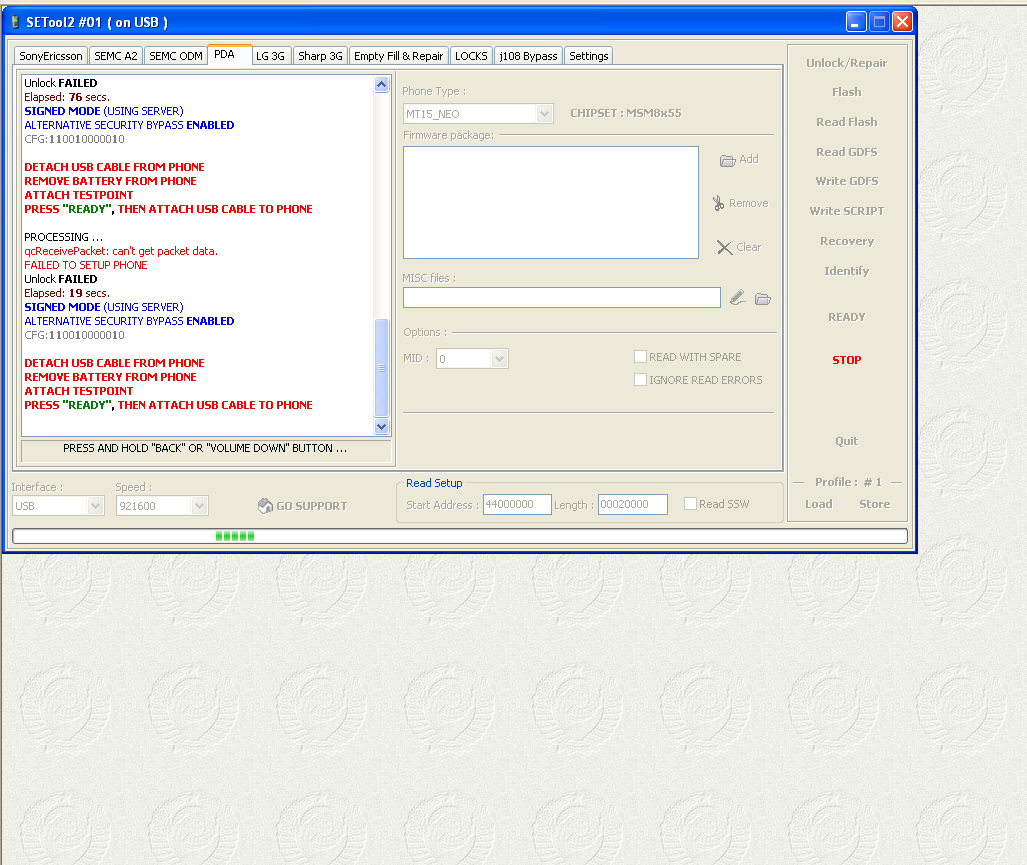1027x865 pixels.
Task: Click the Write SCRIPT button
Action: [x=846, y=211]
